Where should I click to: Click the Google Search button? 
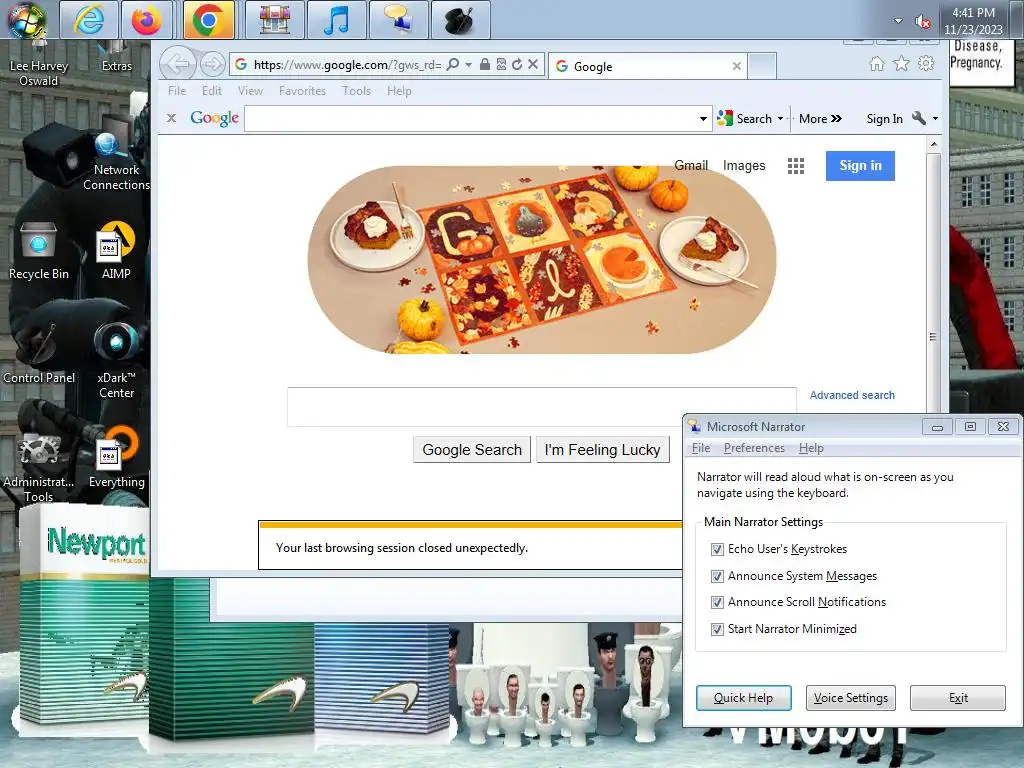(x=472, y=450)
